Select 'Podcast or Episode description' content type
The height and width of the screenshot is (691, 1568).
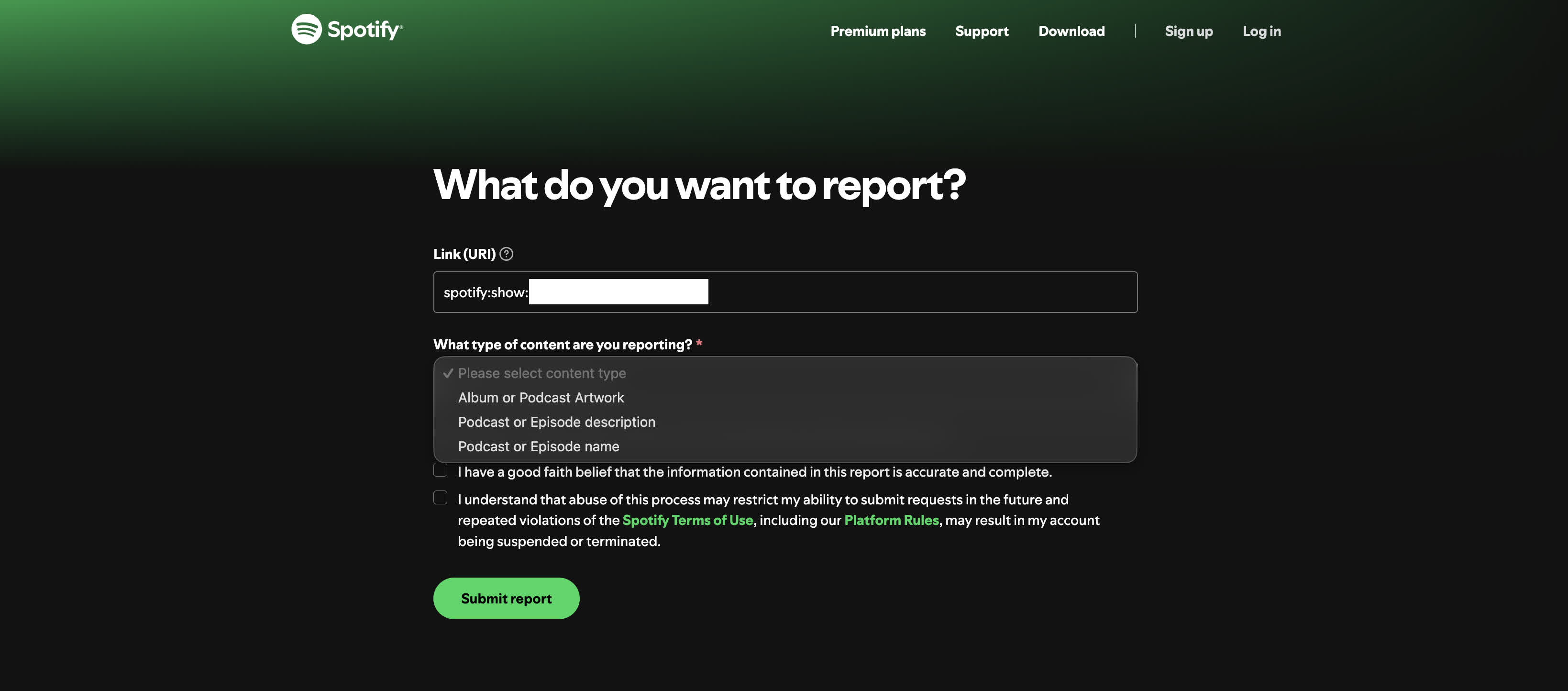coord(556,421)
